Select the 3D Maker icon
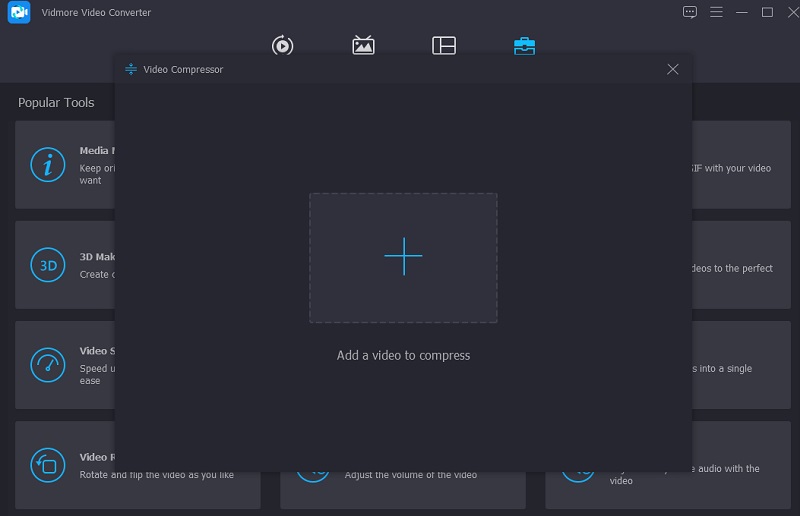Viewport: 800px width, 516px height. point(47,265)
